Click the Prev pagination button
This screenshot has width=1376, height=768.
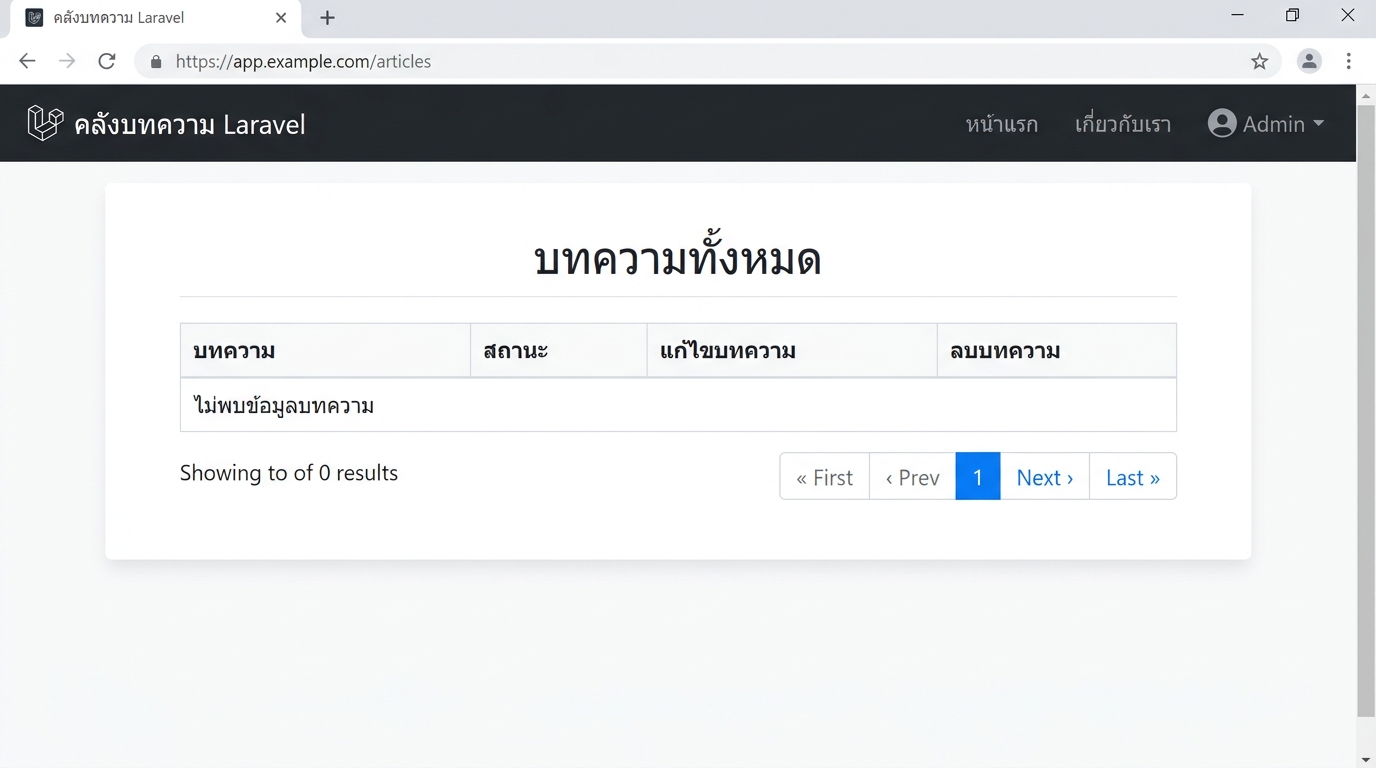913,476
